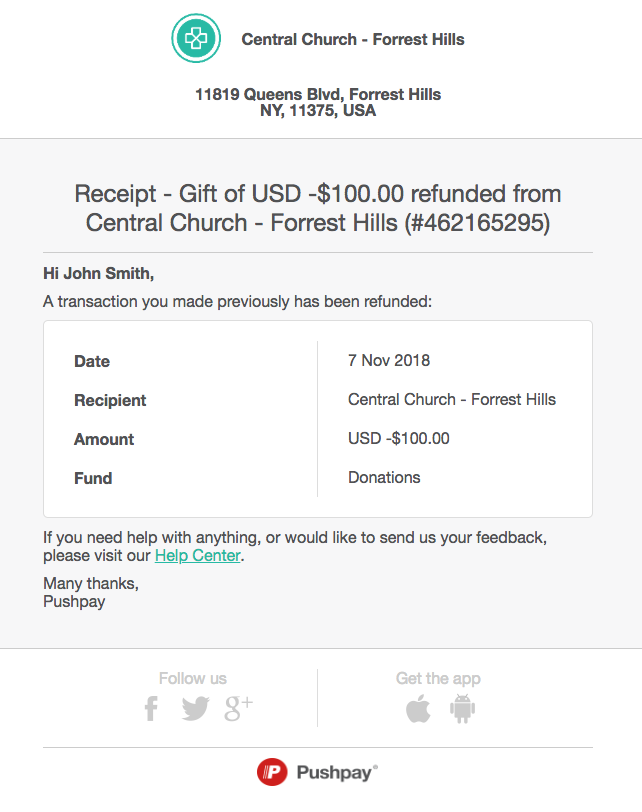The image size is (642, 812).
Task: Click the 'Follow us' label
Action: [x=193, y=678]
